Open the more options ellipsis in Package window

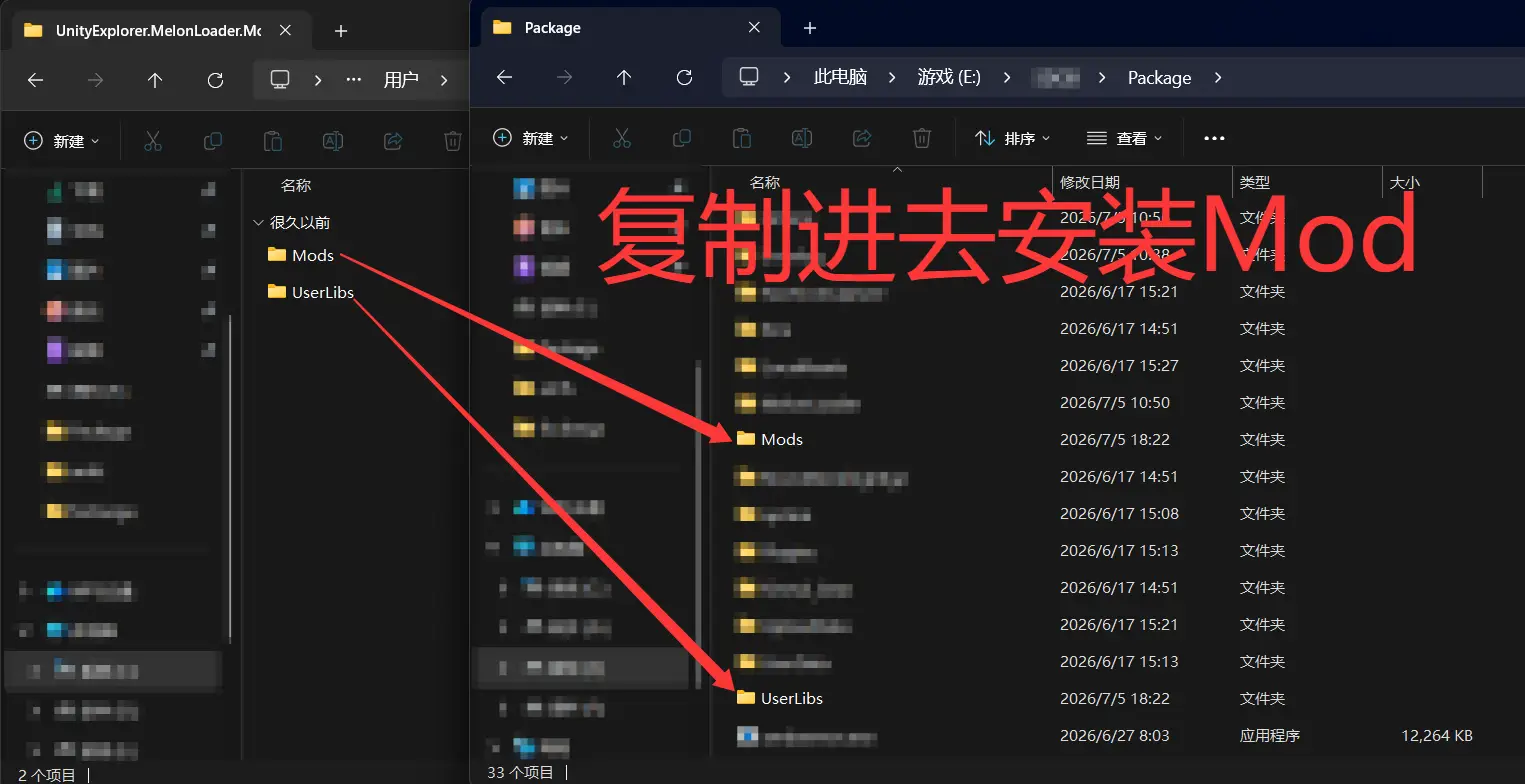click(x=1214, y=138)
